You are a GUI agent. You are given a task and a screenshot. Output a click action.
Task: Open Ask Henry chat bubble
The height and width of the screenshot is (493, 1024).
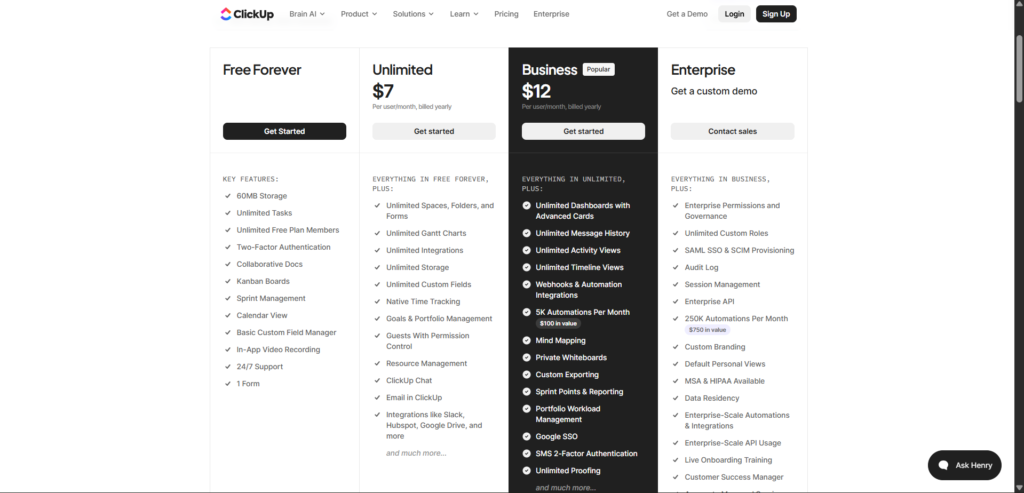[964, 466]
